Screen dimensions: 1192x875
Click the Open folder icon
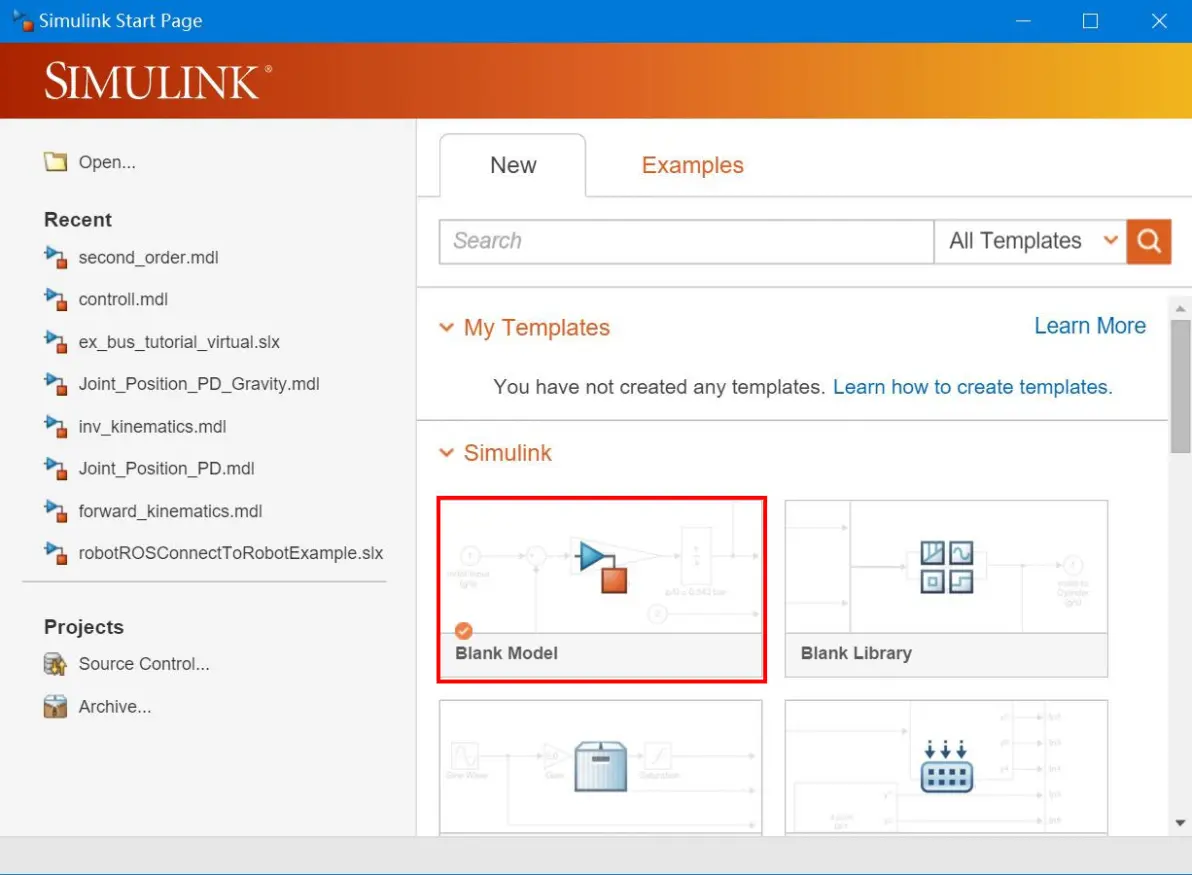pyautogui.click(x=55, y=162)
